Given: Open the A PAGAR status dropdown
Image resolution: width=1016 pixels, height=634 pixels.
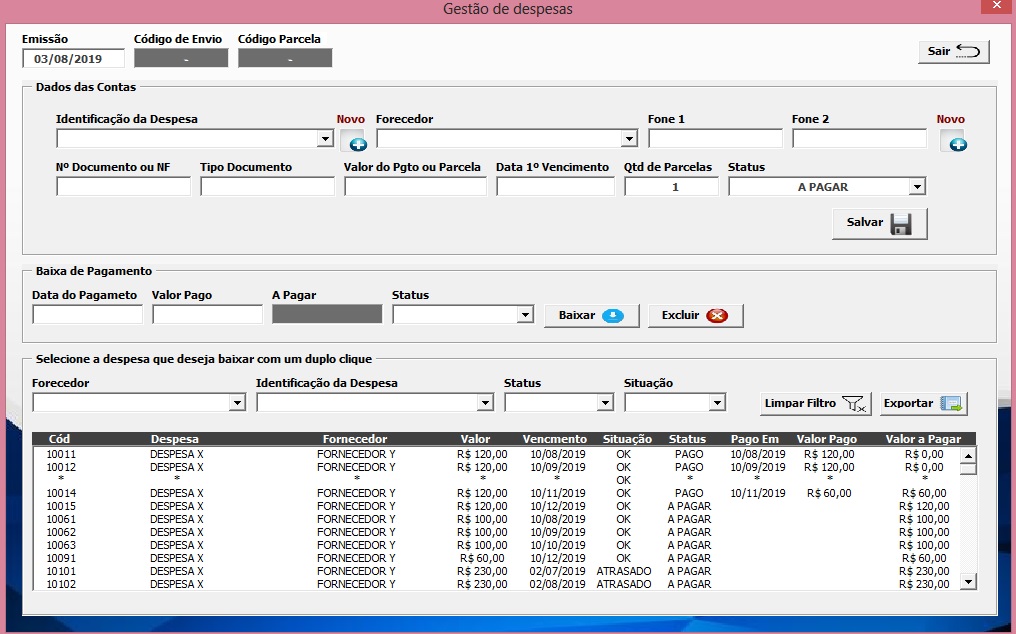Looking at the screenshot, I should coord(917,187).
